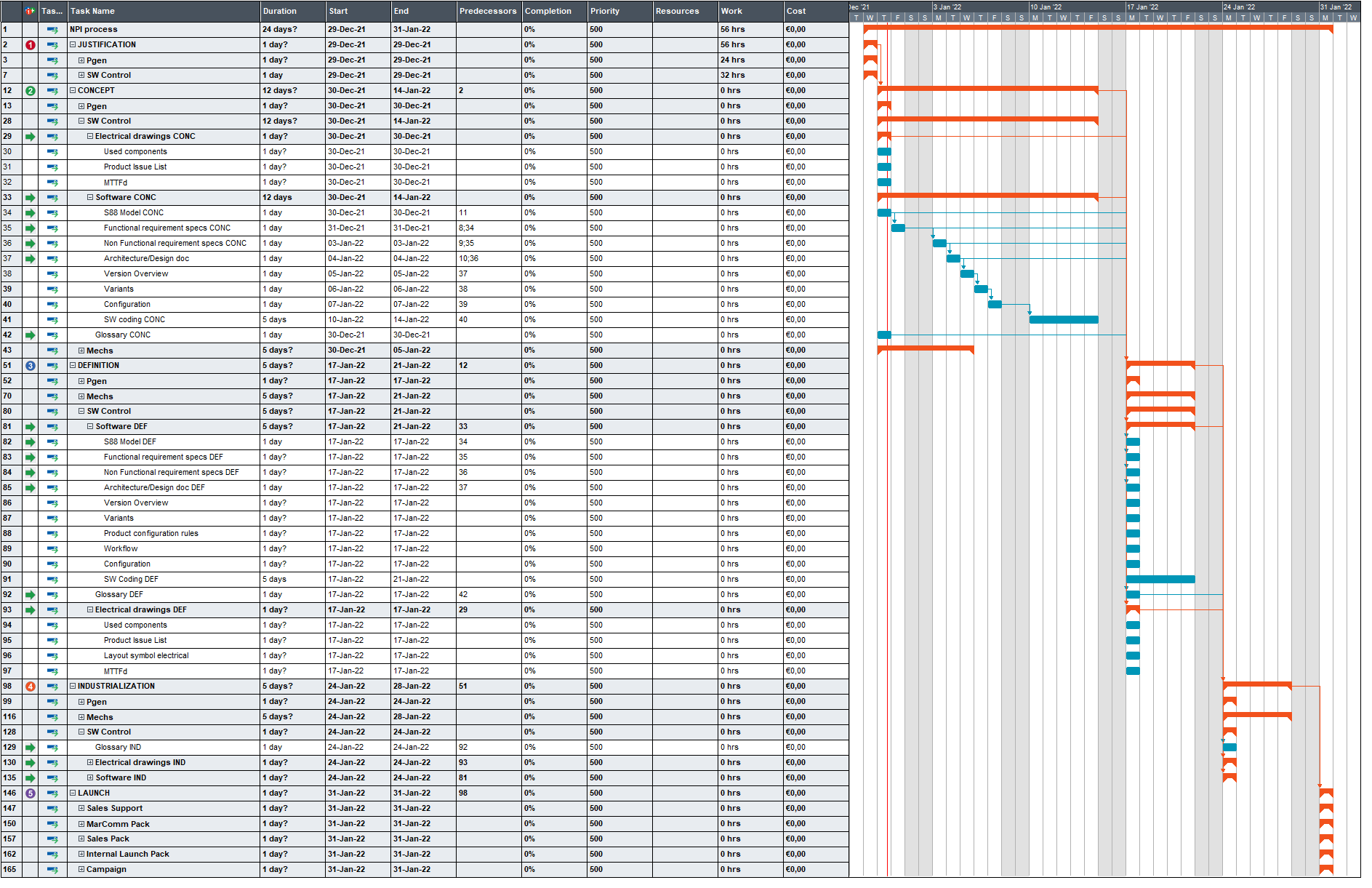Collapse the CONCEPT section

pyautogui.click(x=72, y=90)
